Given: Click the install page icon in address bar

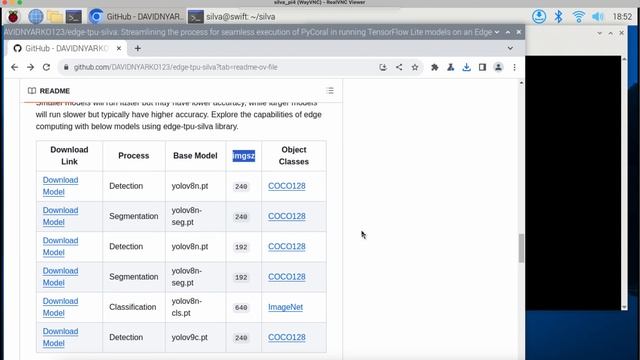Looking at the screenshot, I should [383, 67].
